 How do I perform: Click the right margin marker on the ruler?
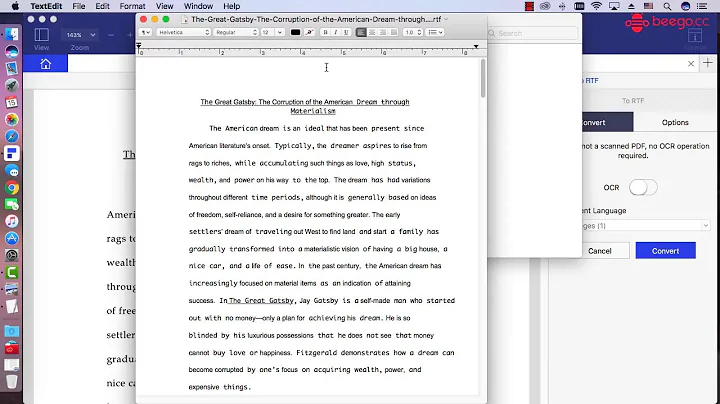click(476, 46)
